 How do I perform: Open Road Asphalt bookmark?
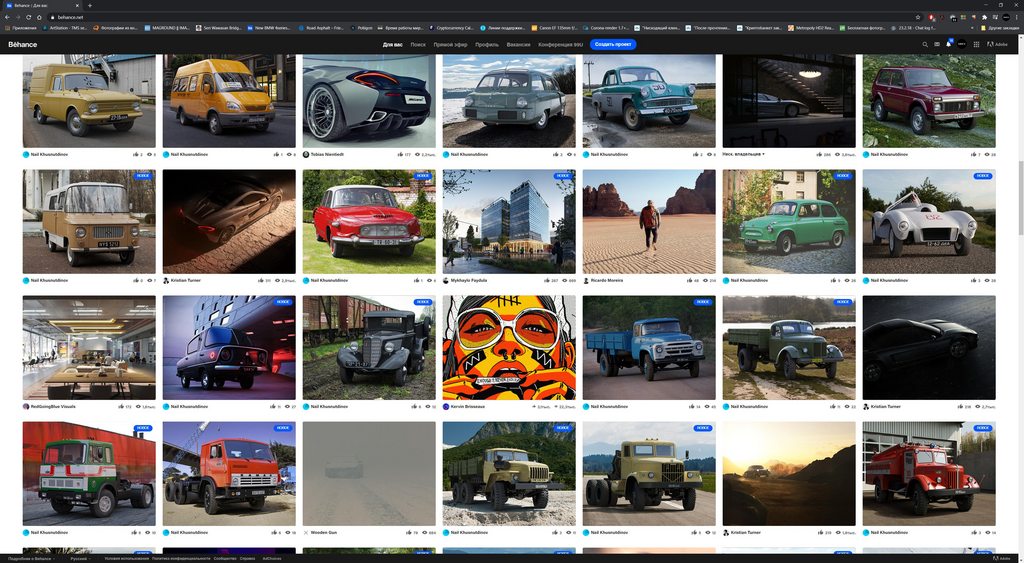point(320,28)
